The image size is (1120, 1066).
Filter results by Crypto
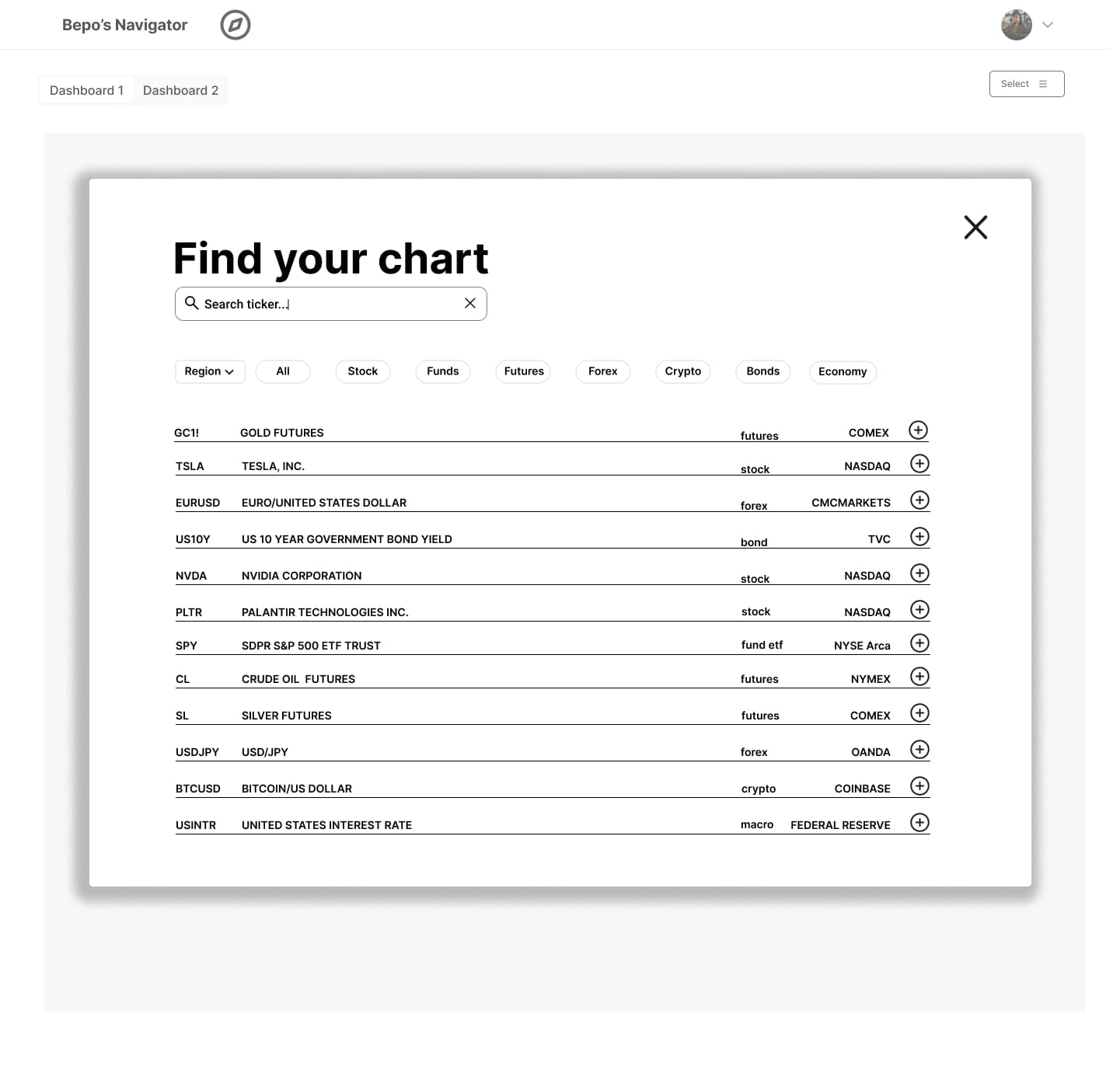tap(683, 371)
